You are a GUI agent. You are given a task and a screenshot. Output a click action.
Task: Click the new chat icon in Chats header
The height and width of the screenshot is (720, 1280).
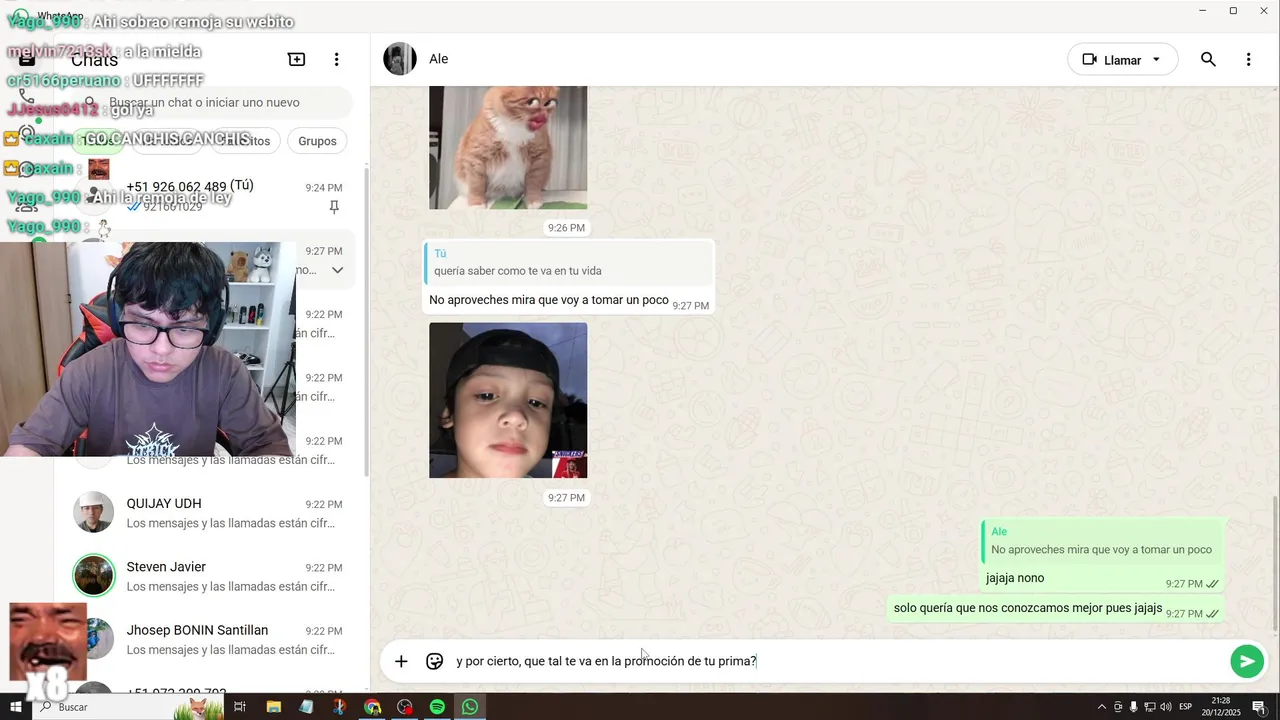pyautogui.click(x=296, y=59)
